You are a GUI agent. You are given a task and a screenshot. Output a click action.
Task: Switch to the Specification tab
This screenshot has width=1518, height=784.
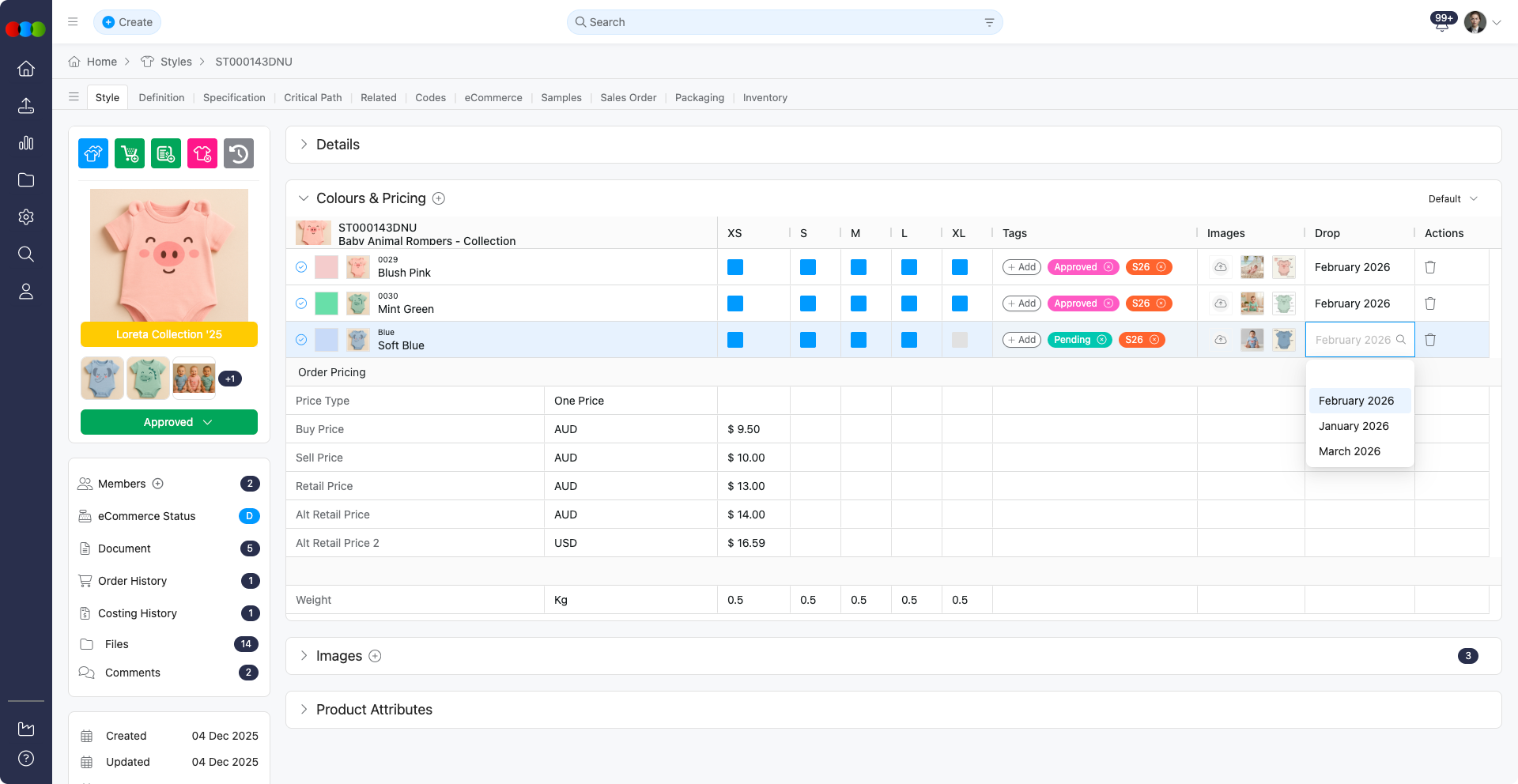click(233, 97)
